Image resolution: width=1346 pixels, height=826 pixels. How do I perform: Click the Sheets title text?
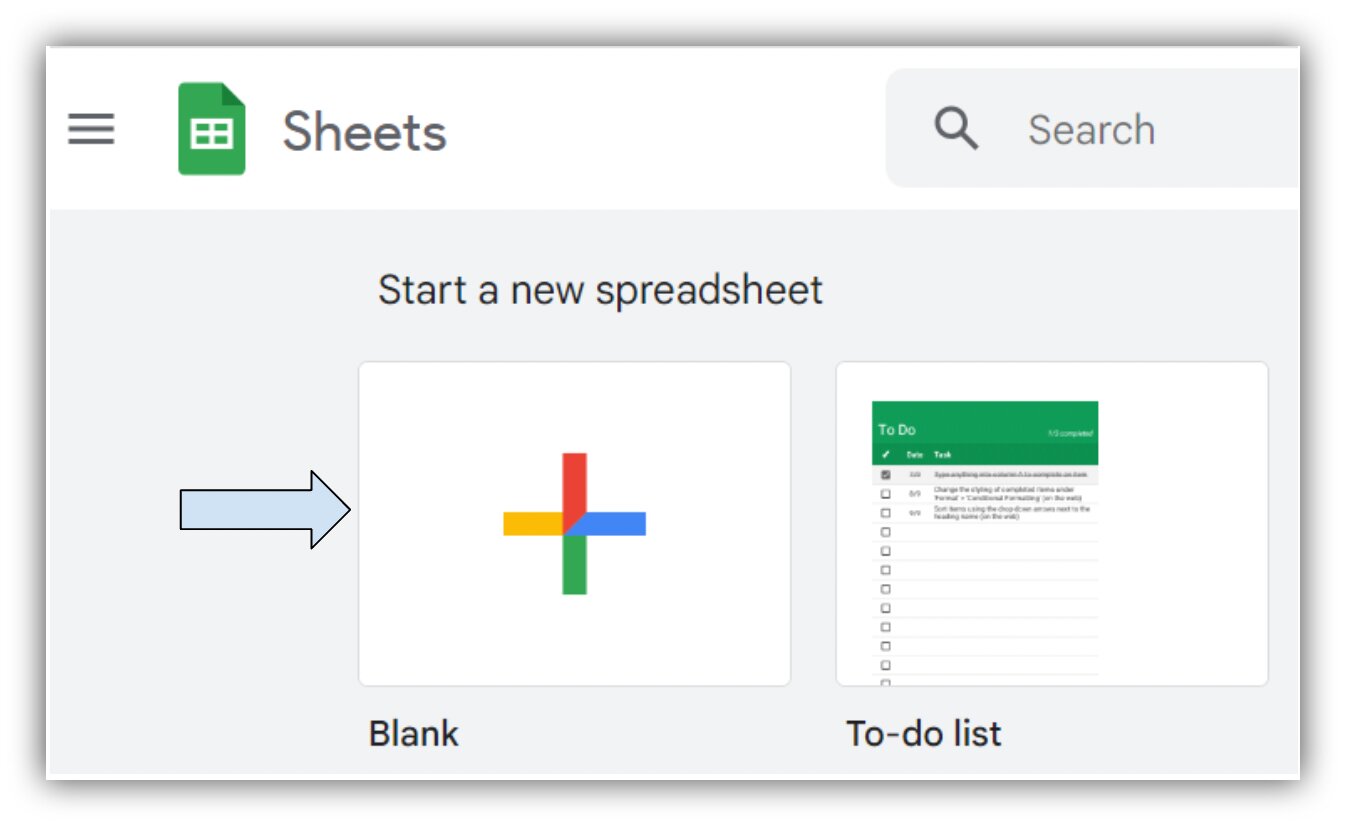click(x=364, y=132)
